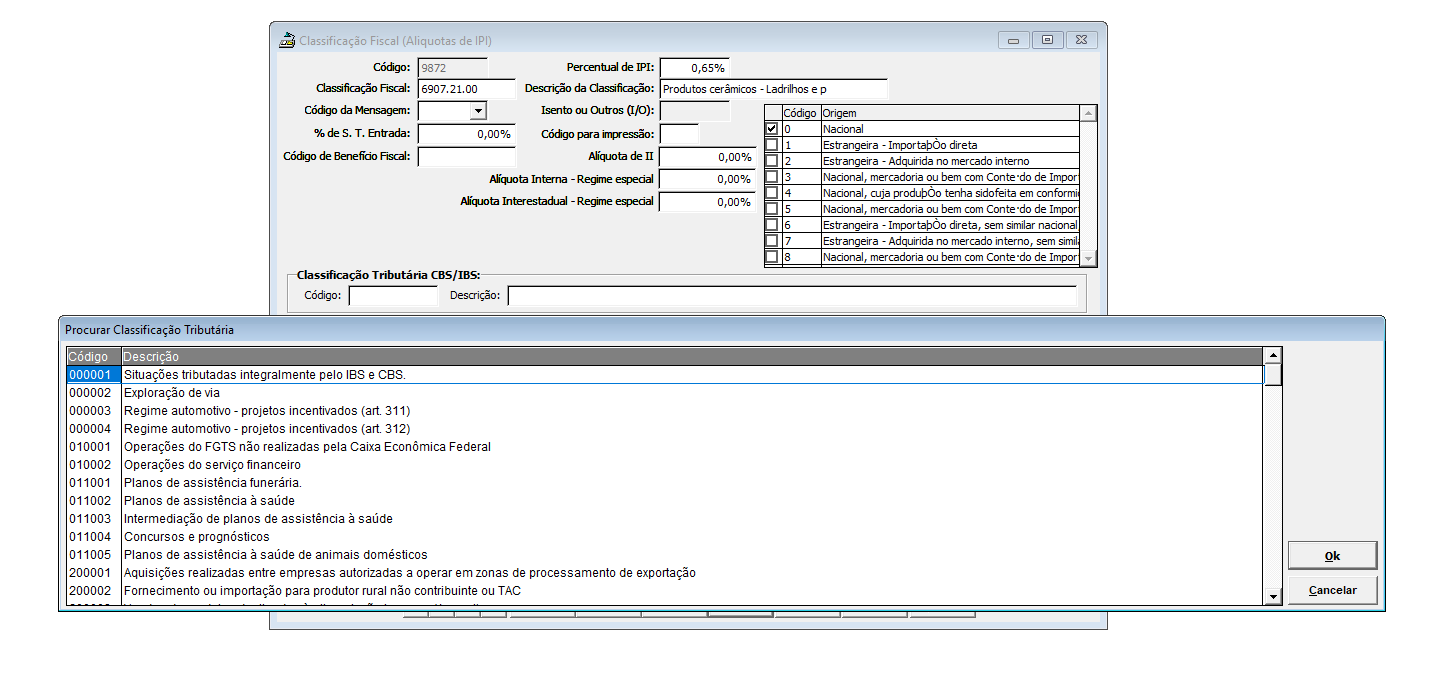Tick checkbox for Estrangeira - Importação direta
The width and height of the screenshot is (1456, 681).
tap(771, 145)
